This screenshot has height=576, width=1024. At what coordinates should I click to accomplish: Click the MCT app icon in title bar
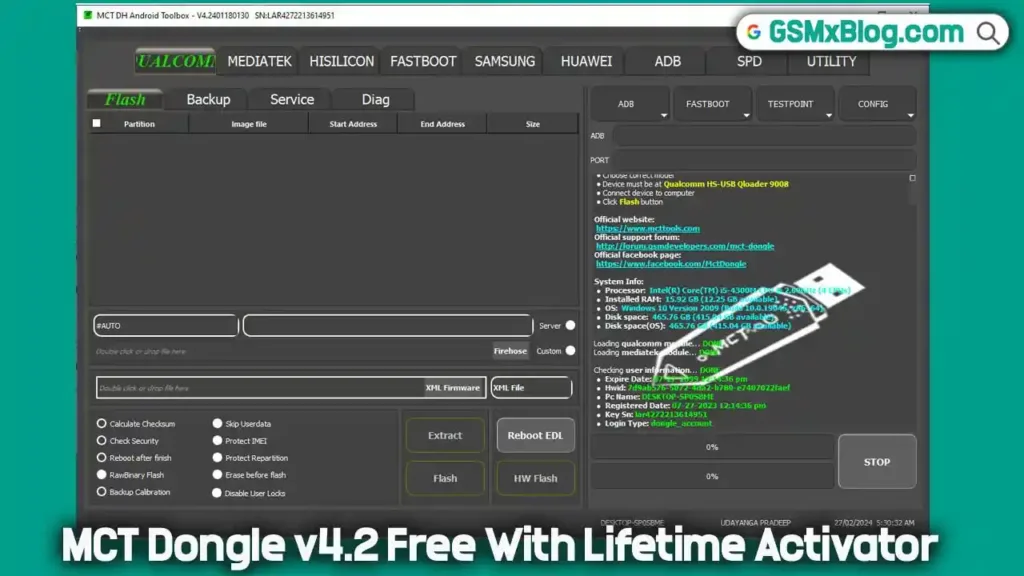click(x=88, y=15)
